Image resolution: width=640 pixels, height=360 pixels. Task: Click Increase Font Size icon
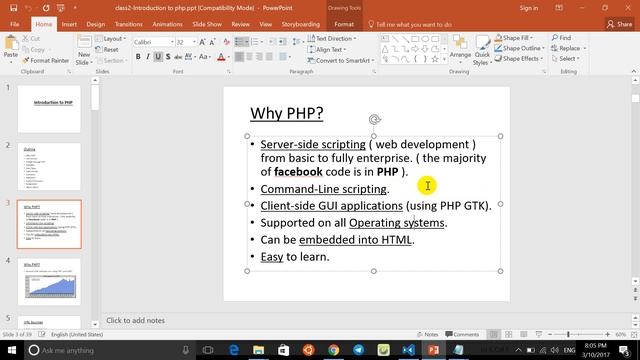click(202, 42)
